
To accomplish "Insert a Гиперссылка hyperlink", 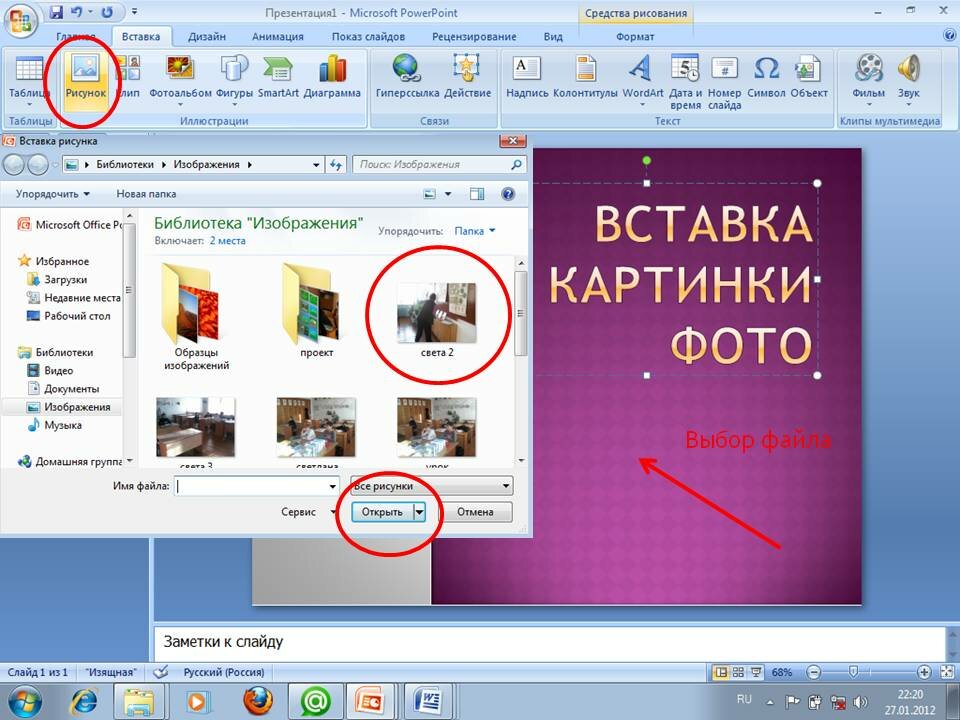I will [x=407, y=71].
